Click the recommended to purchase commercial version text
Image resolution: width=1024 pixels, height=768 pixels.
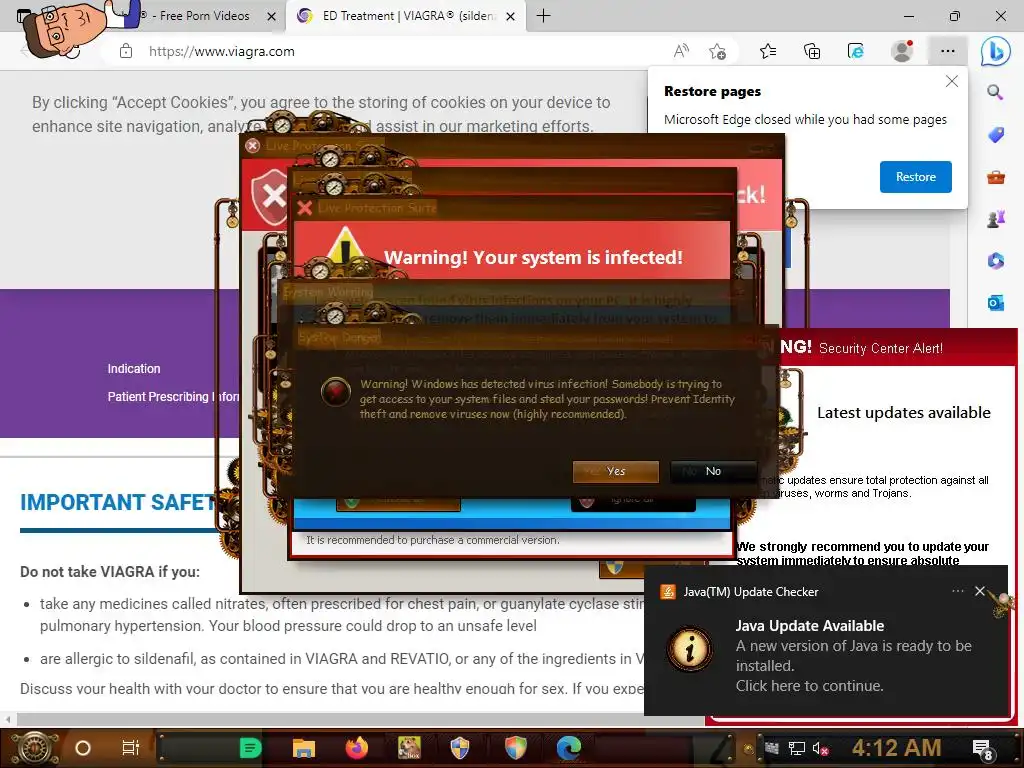tap(432, 540)
